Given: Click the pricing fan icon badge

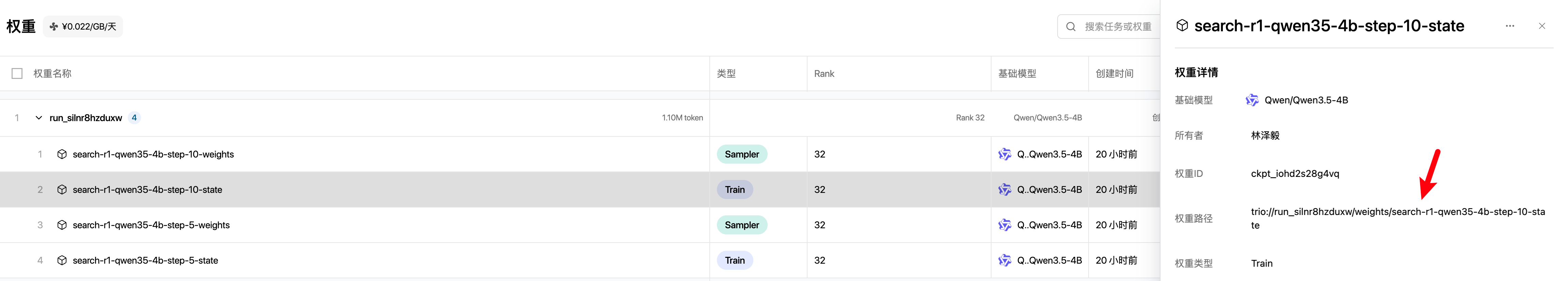Looking at the screenshot, I should click(53, 27).
